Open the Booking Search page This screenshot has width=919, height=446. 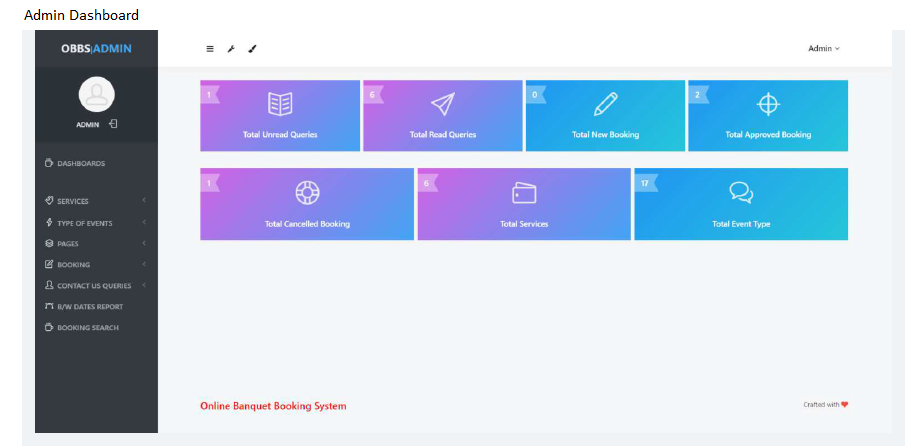[x=96, y=328]
